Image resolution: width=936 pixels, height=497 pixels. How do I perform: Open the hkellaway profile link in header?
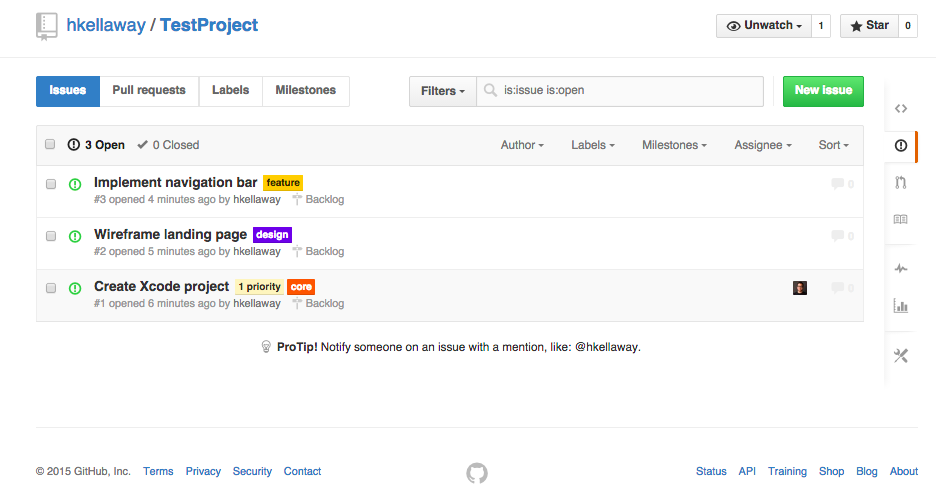coord(106,25)
